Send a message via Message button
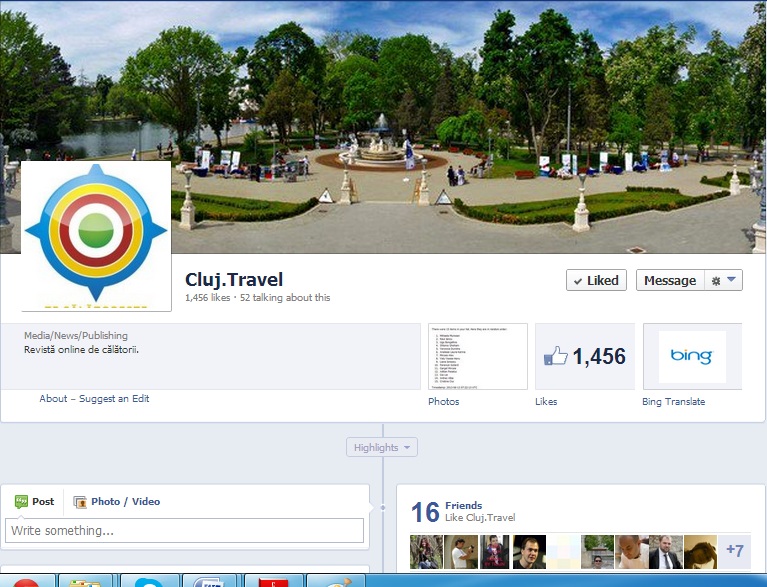The image size is (767, 587). [670, 280]
